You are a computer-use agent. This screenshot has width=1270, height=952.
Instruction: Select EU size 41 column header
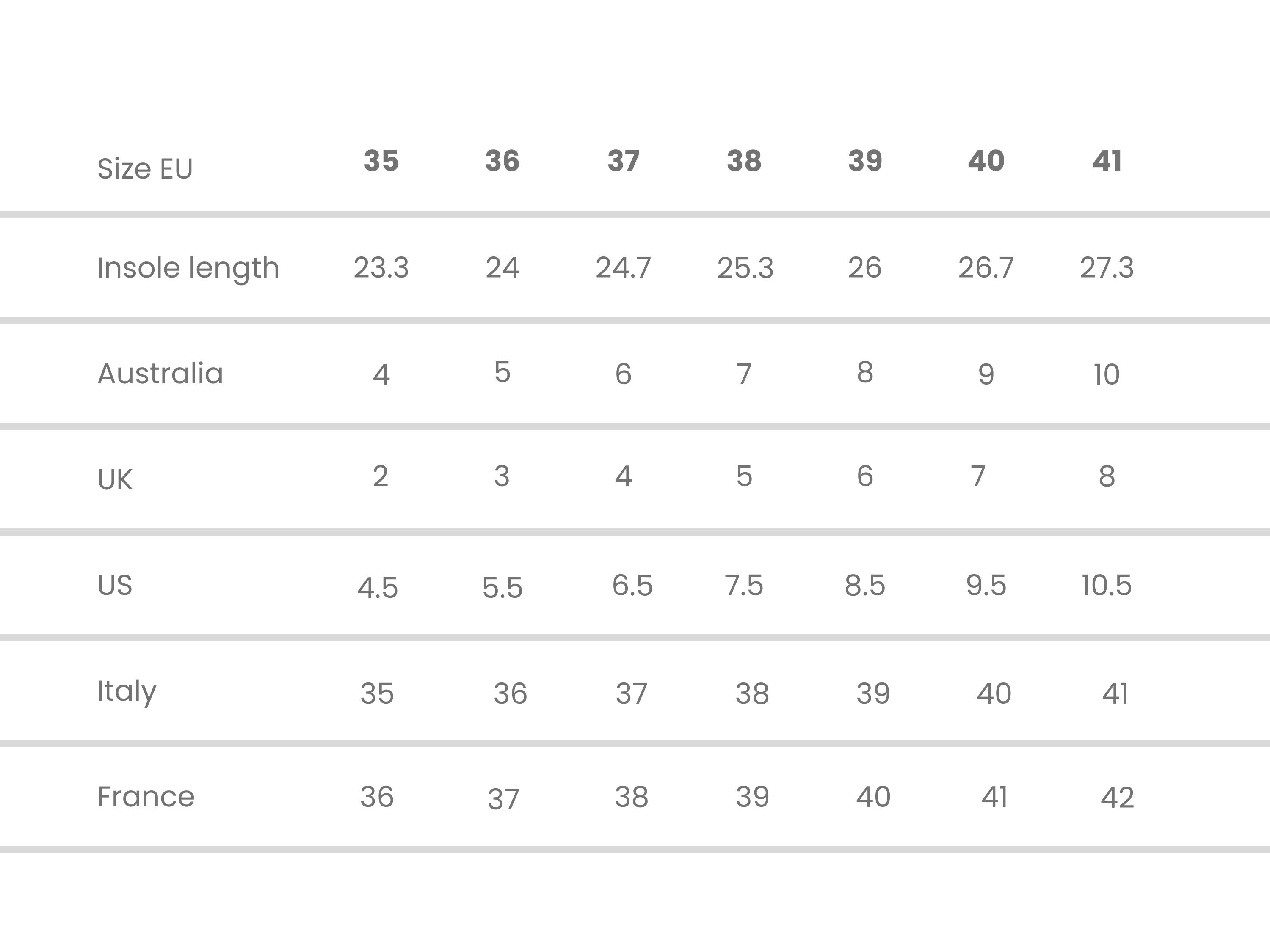[1107, 161]
